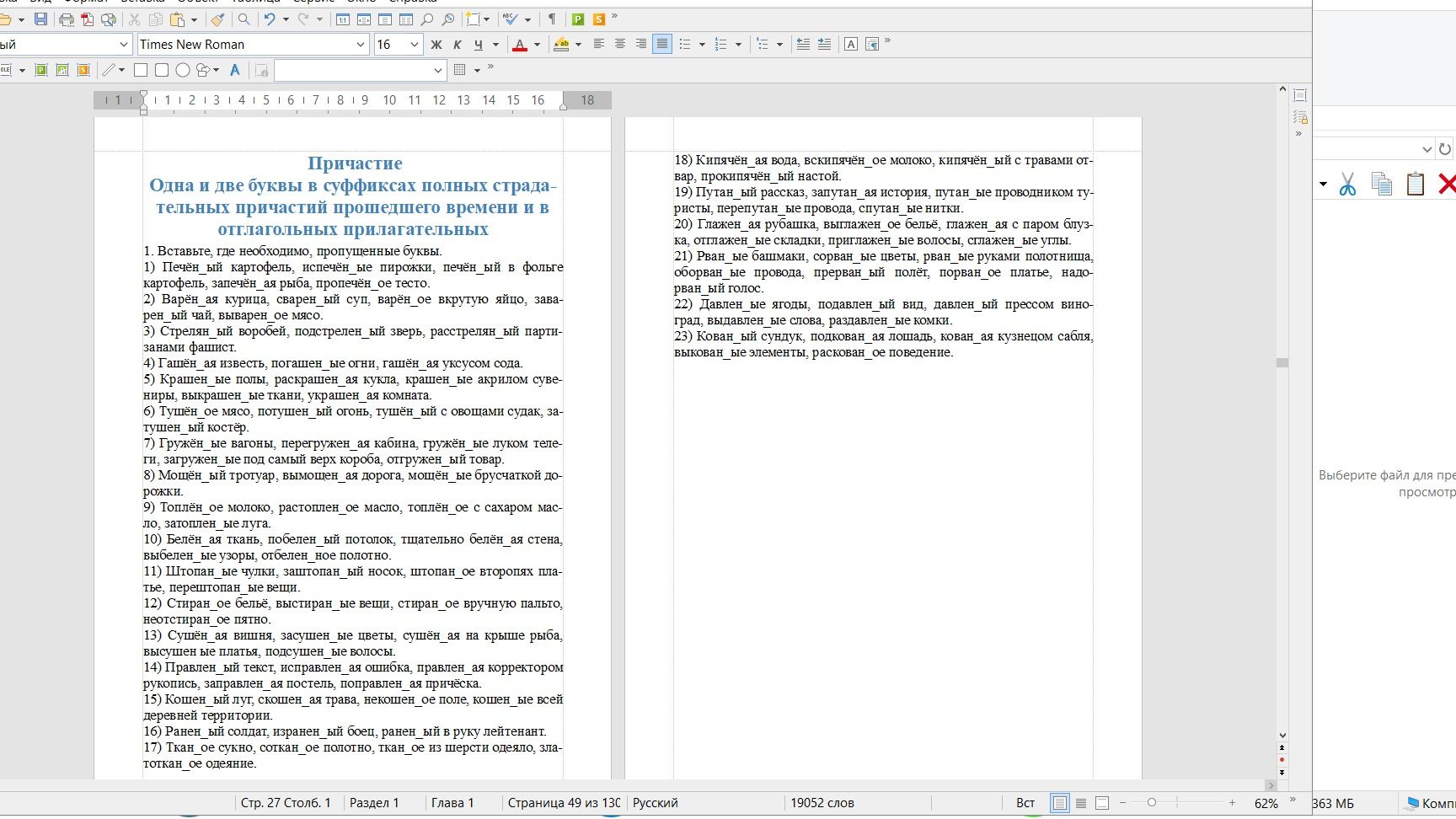1456x819 pixels.
Task: Click the page number status field
Action: (x=565, y=803)
